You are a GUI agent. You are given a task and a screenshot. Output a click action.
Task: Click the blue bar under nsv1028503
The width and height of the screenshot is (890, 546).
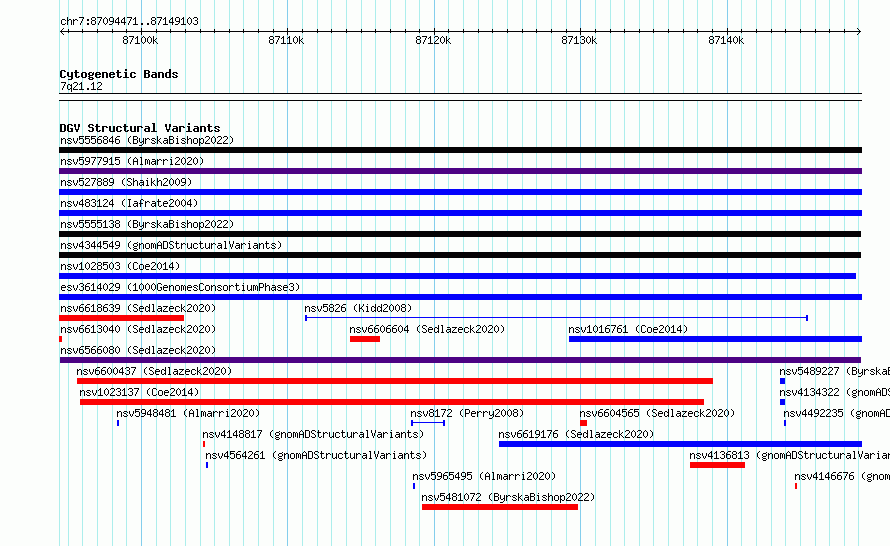coord(457,276)
